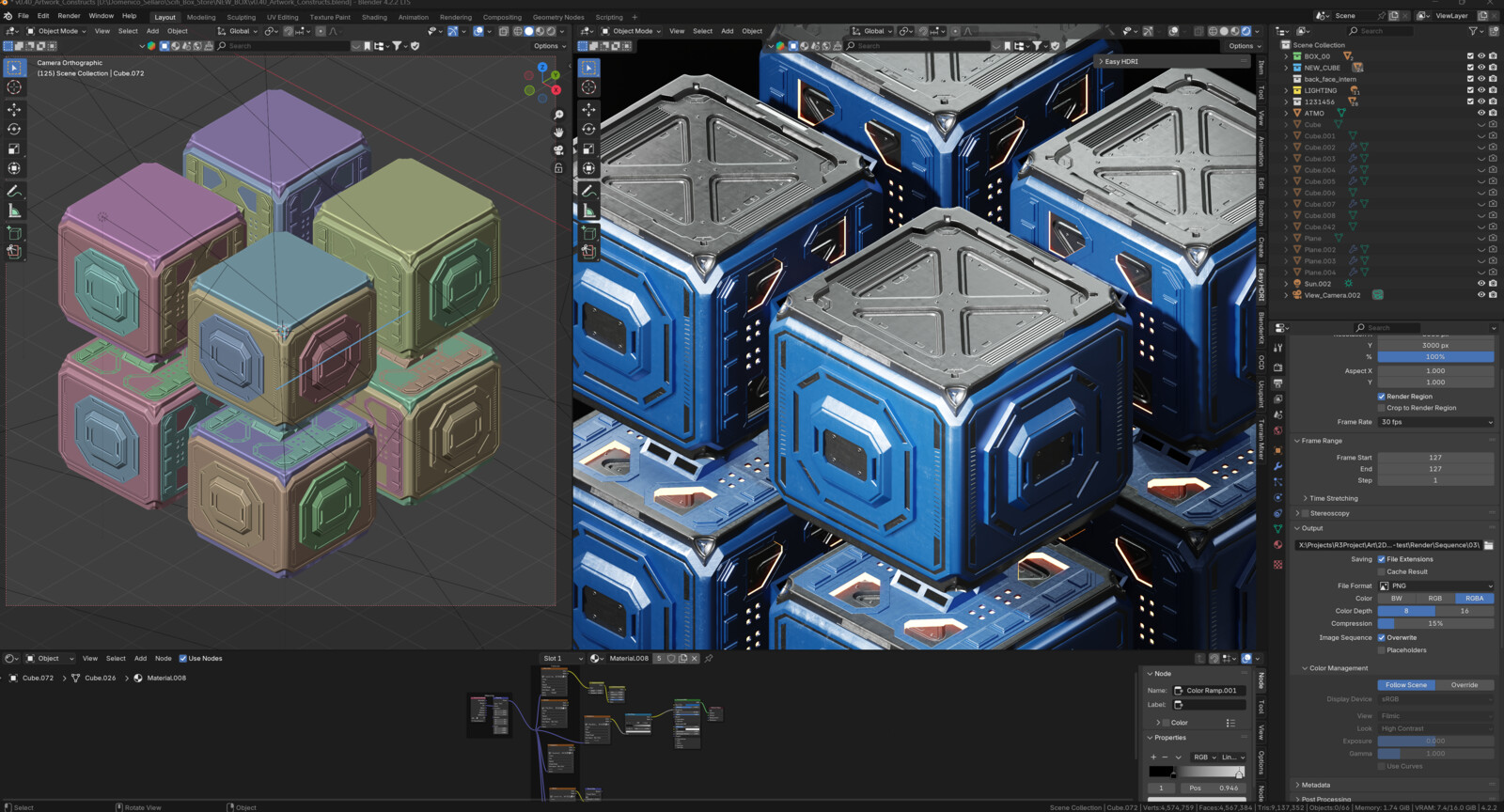Toggle Render Region checkbox
Image resolution: width=1504 pixels, height=812 pixels.
coord(1382,397)
